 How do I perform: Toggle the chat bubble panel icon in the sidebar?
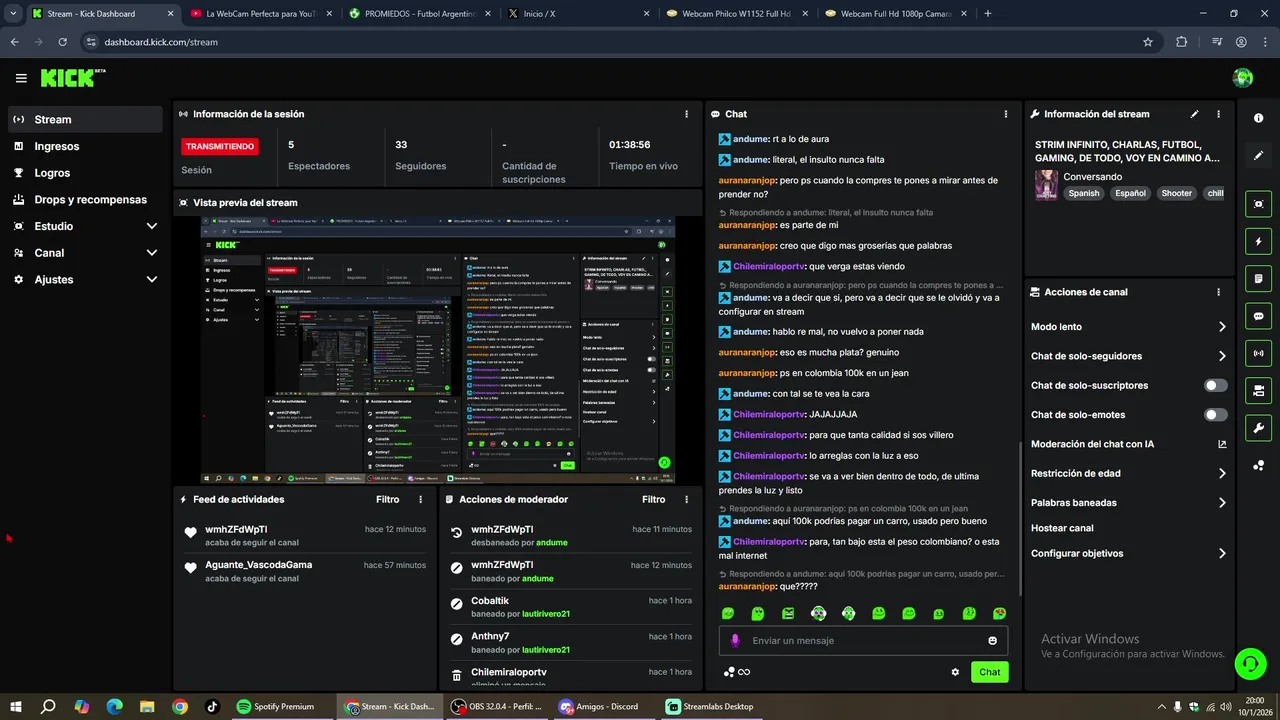(1258, 316)
